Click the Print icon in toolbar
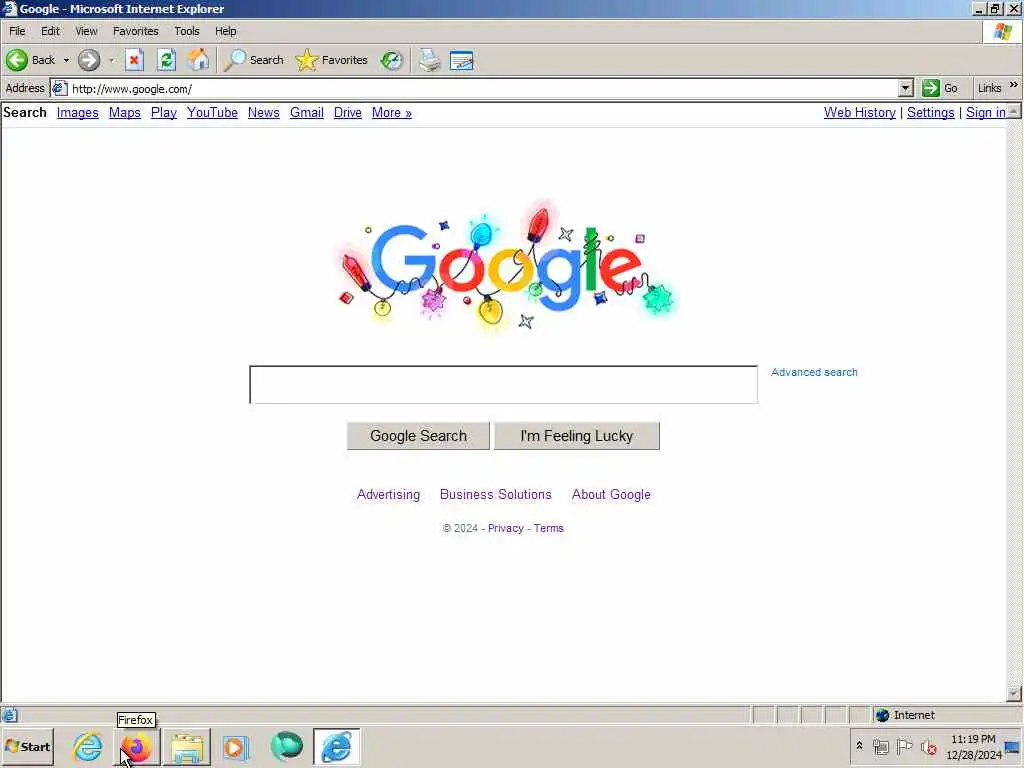The image size is (1024, 768). tap(430, 60)
